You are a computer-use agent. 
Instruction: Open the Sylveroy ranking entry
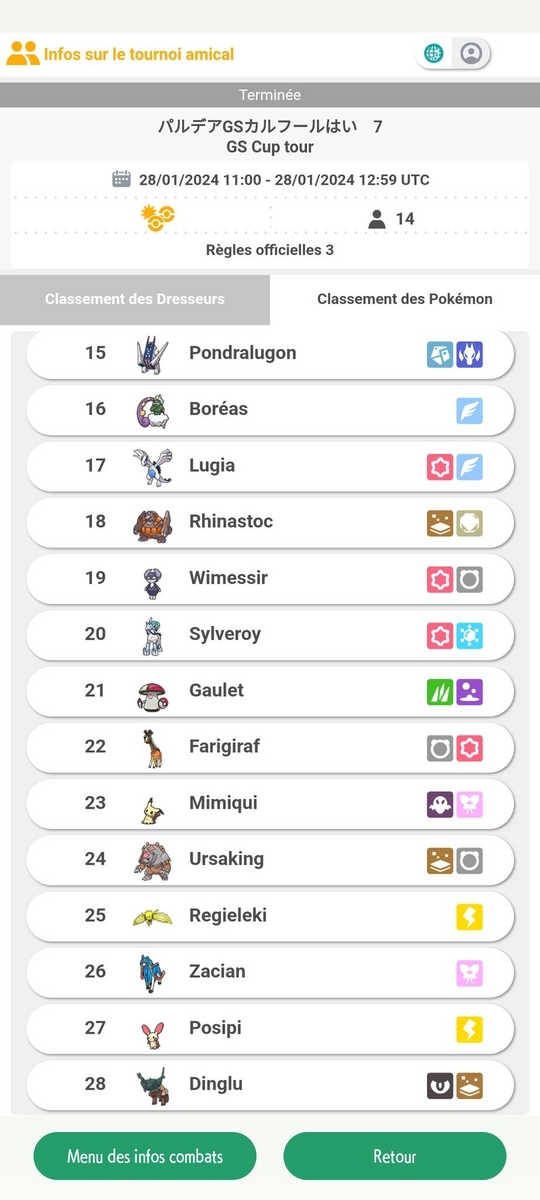[270, 635]
